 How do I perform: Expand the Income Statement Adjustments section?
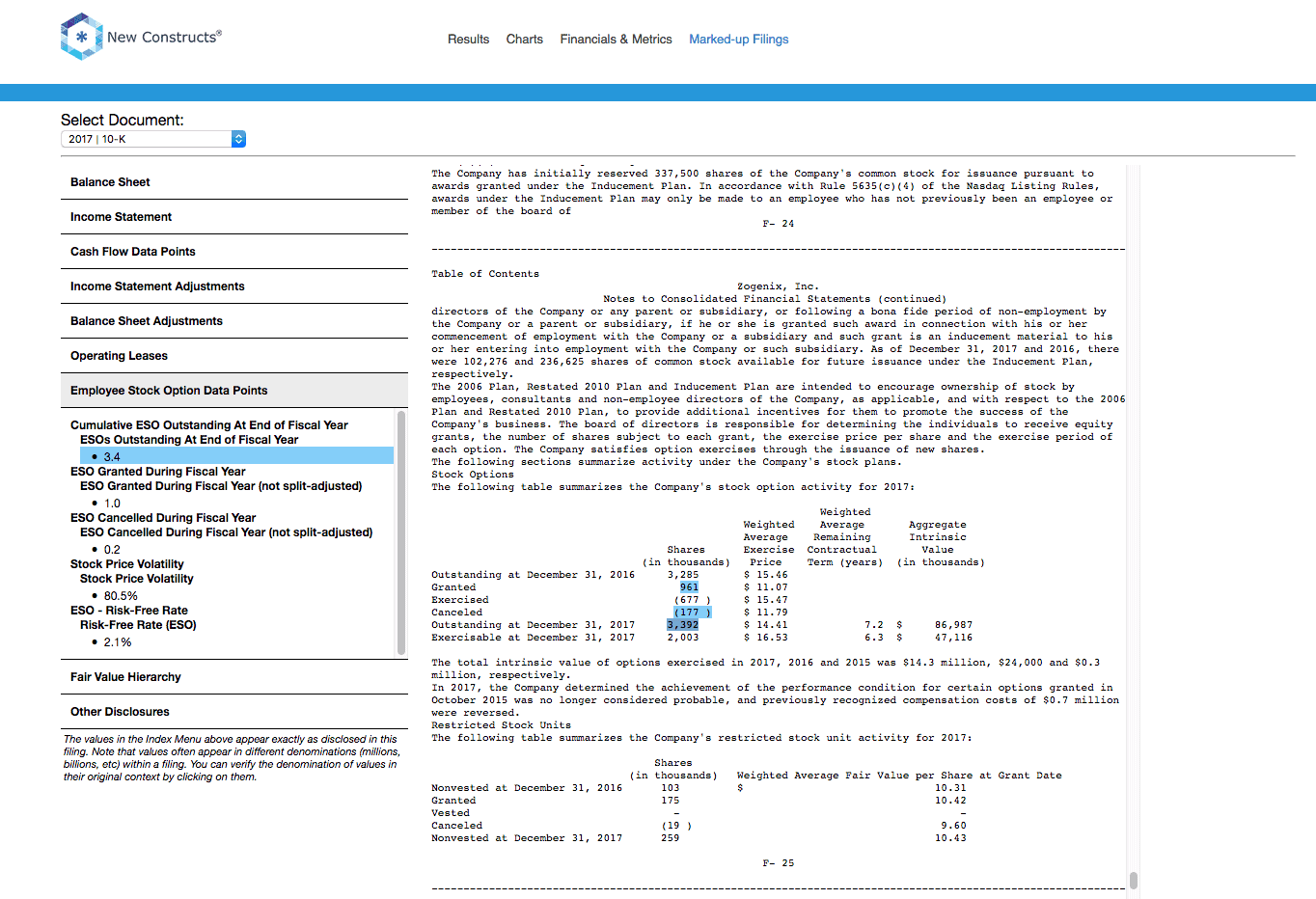click(234, 286)
